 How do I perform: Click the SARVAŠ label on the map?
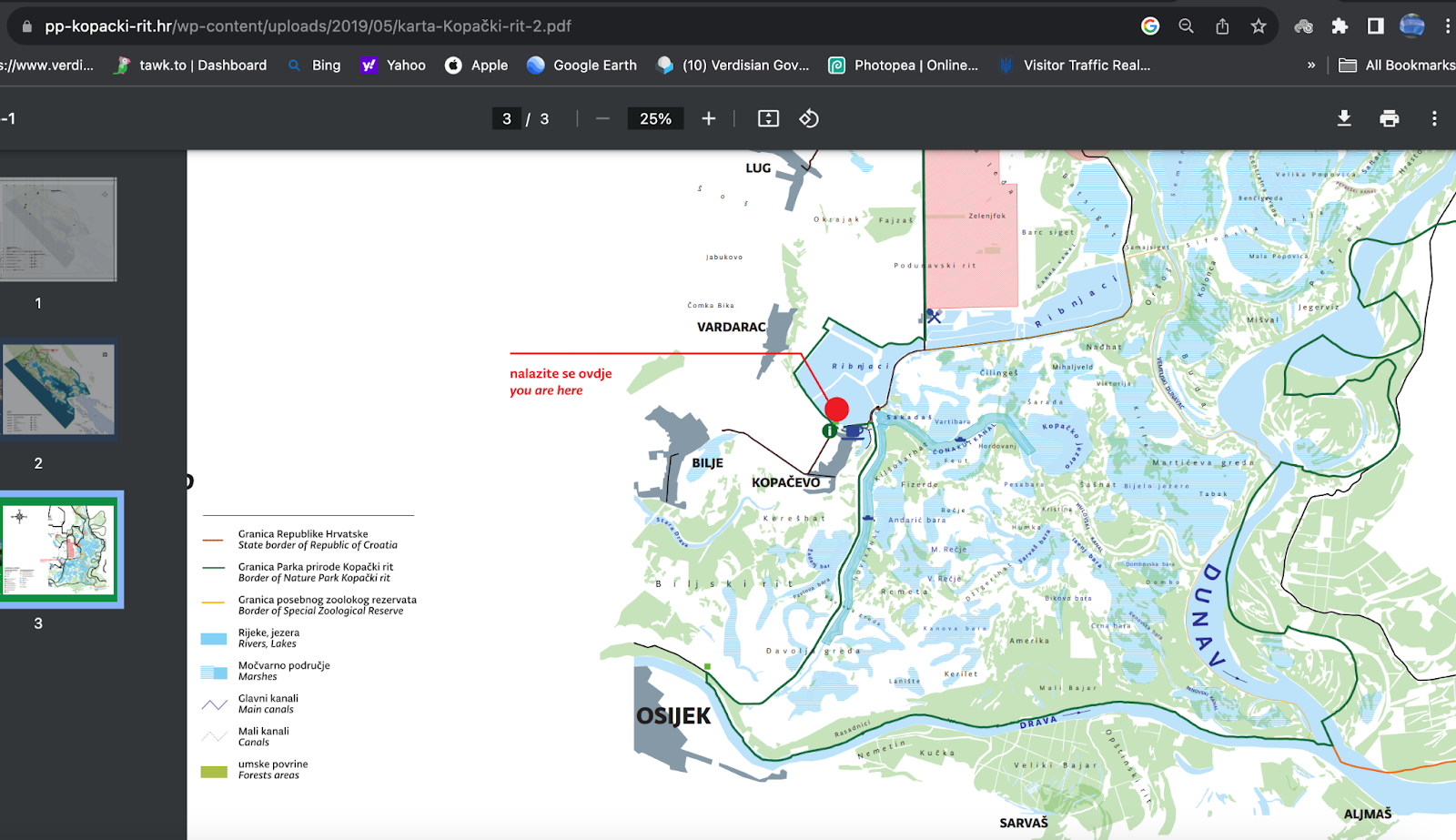1024,823
